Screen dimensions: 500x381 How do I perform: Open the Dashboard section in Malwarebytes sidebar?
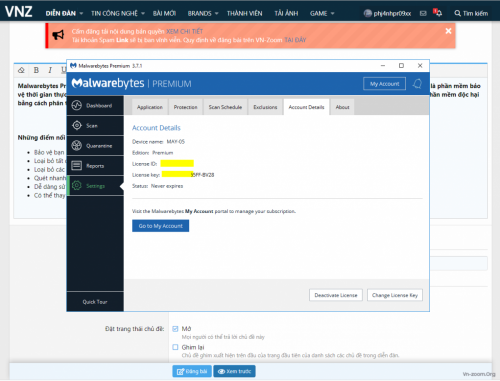[x=95, y=106]
